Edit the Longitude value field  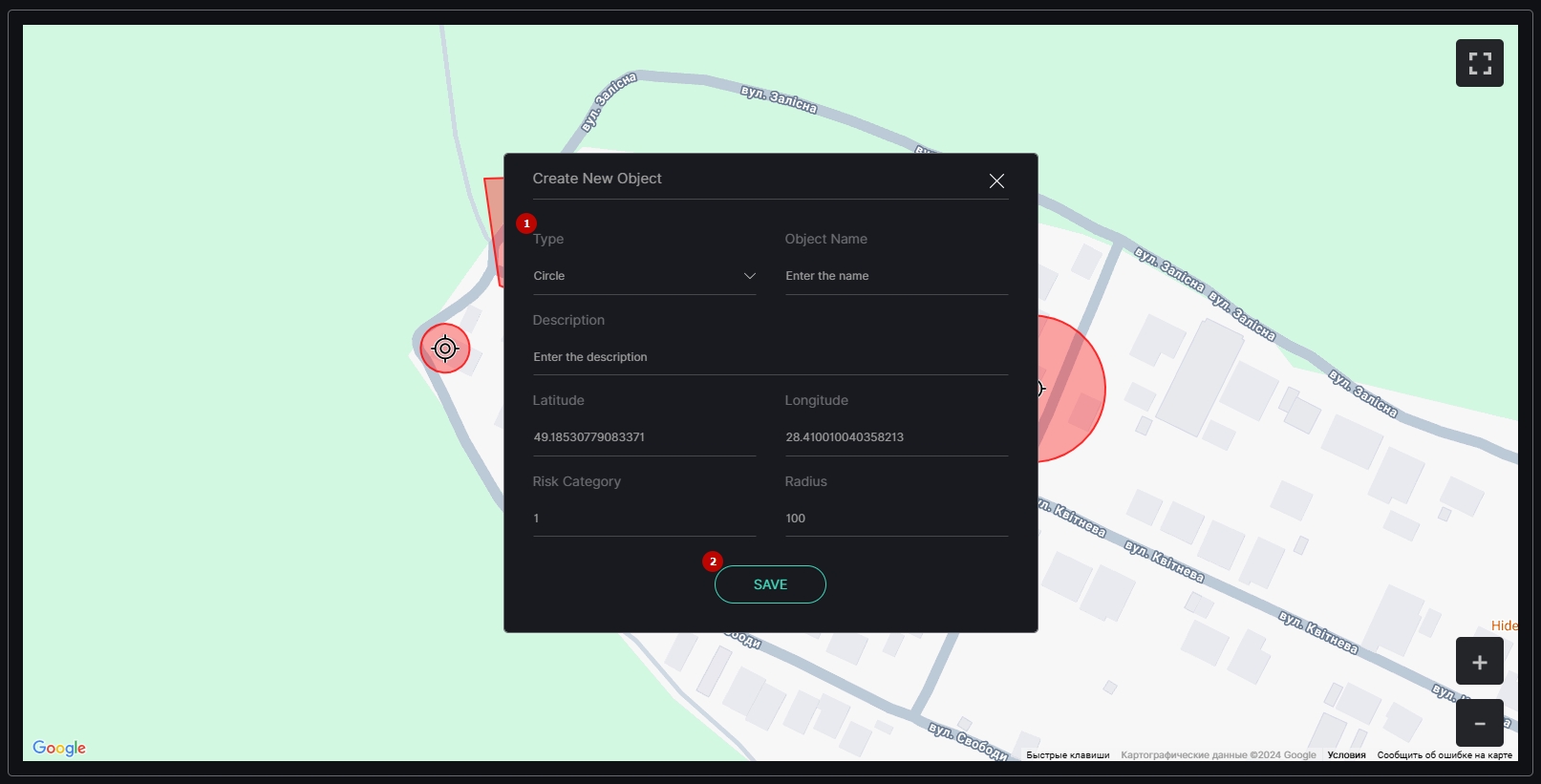tap(896, 437)
